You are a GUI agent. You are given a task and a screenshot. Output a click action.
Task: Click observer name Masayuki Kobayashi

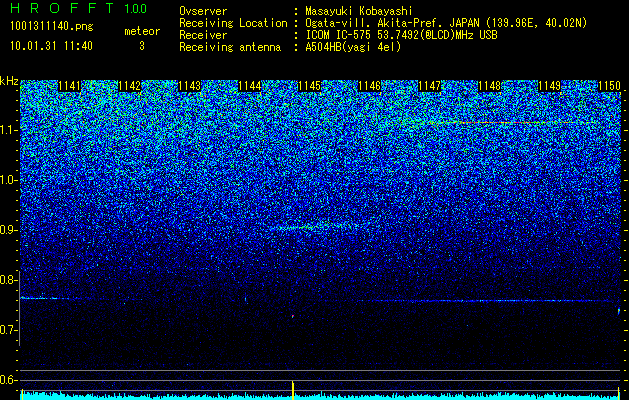tap(359, 11)
